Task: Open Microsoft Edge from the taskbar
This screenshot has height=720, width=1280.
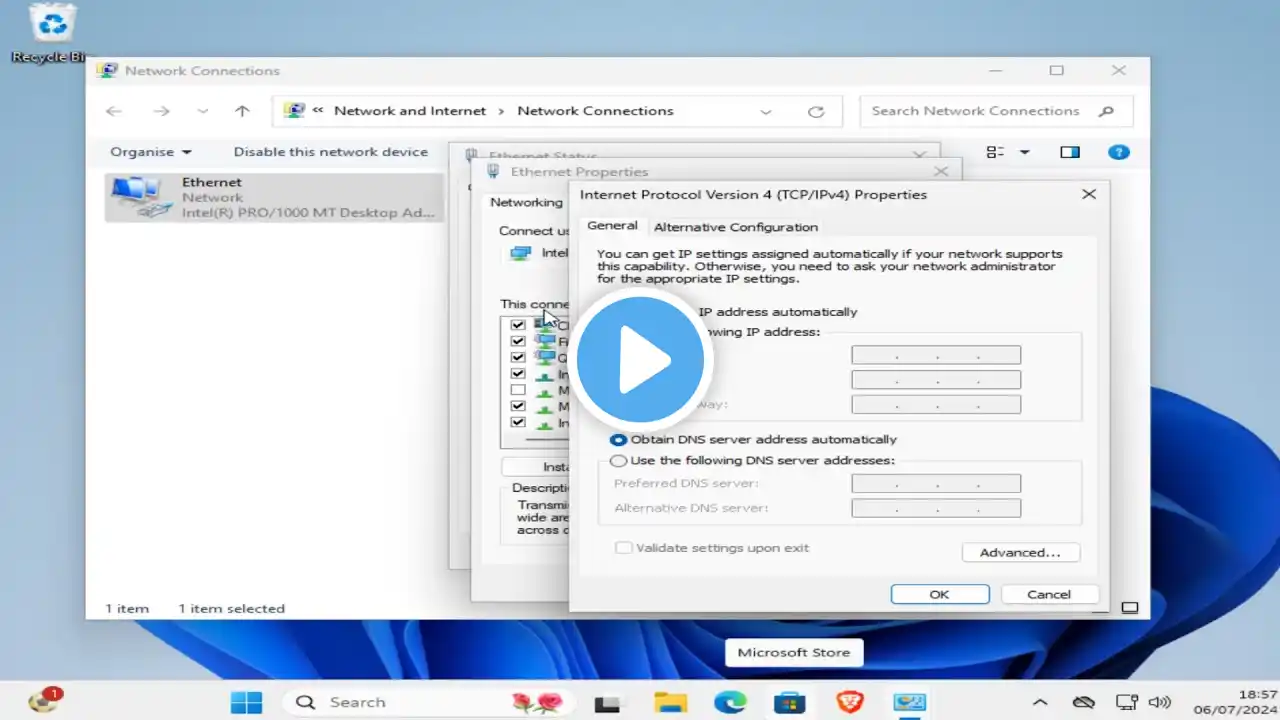Action: (x=730, y=702)
